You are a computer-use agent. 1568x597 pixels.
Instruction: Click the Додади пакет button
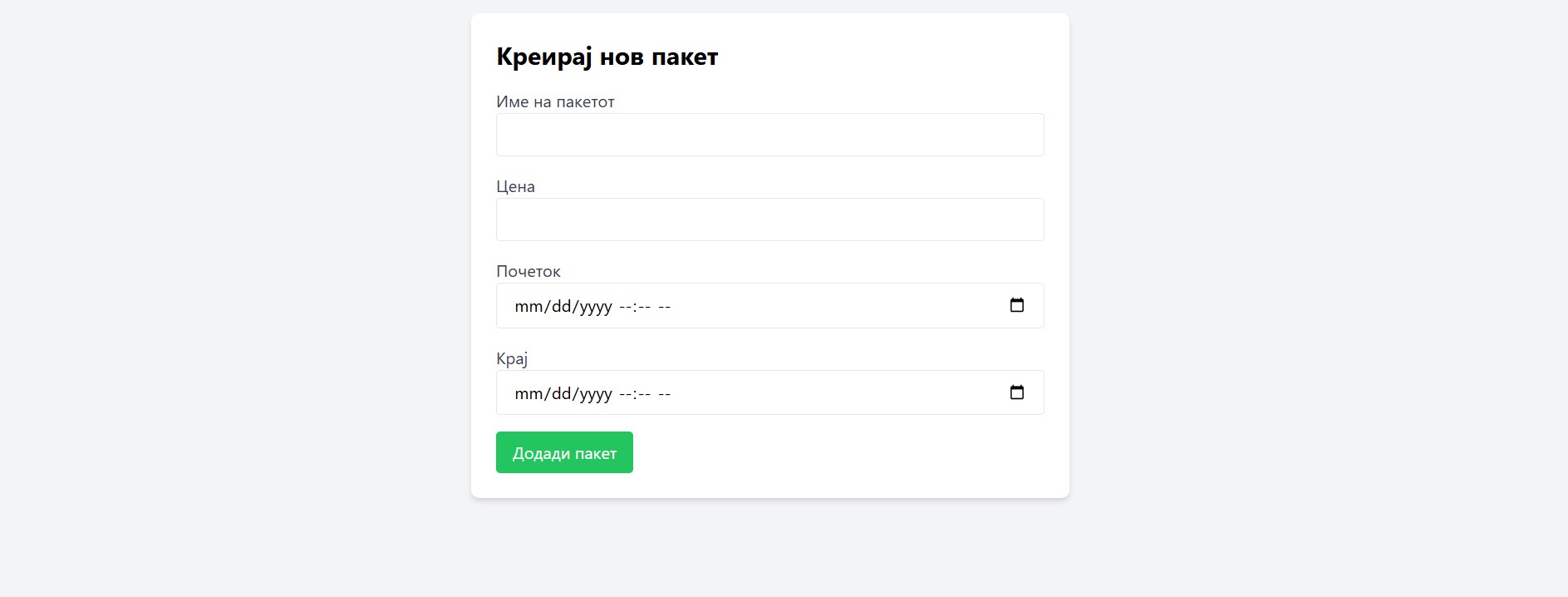[564, 452]
